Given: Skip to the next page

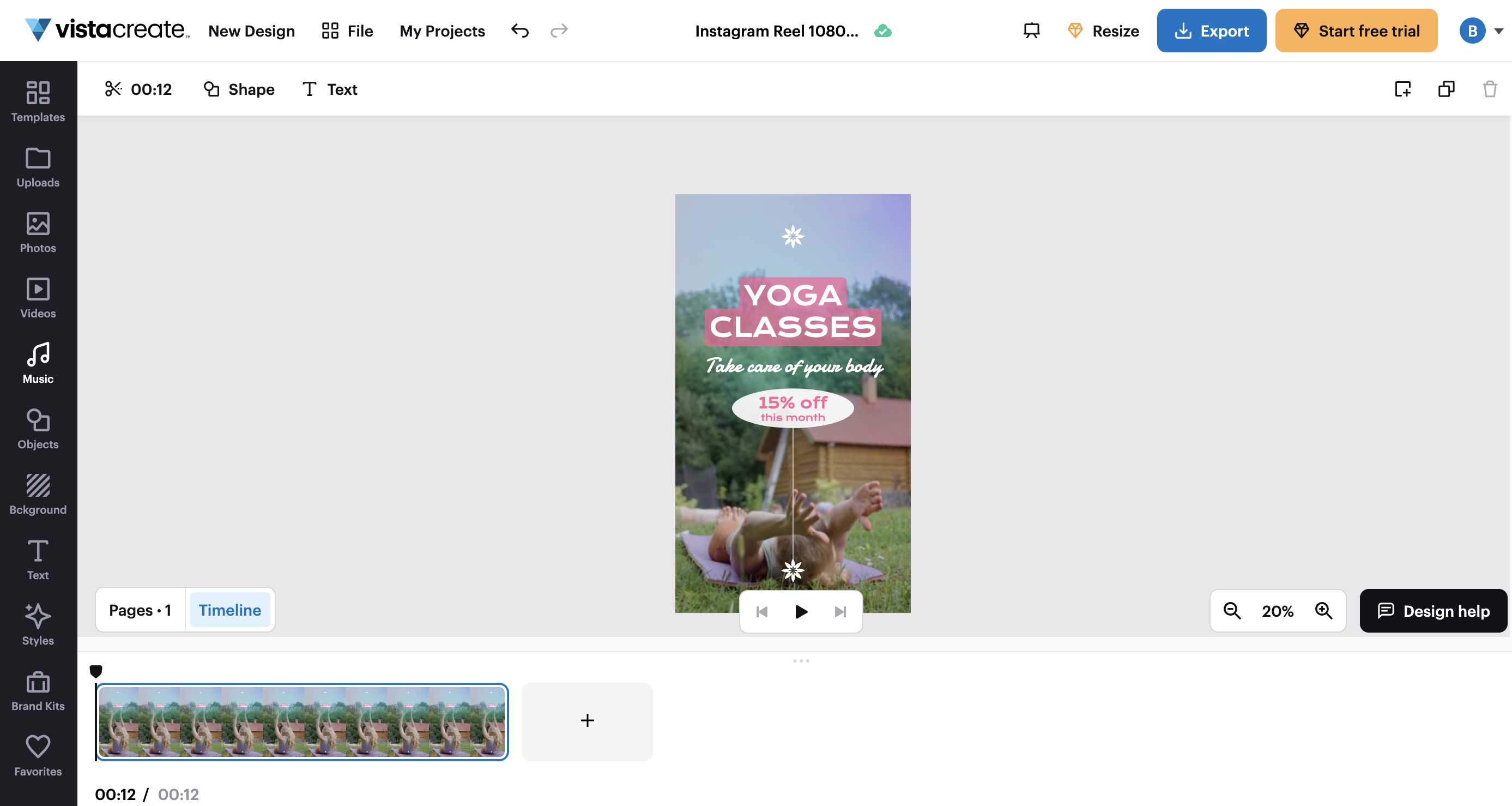Looking at the screenshot, I should (840, 612).
